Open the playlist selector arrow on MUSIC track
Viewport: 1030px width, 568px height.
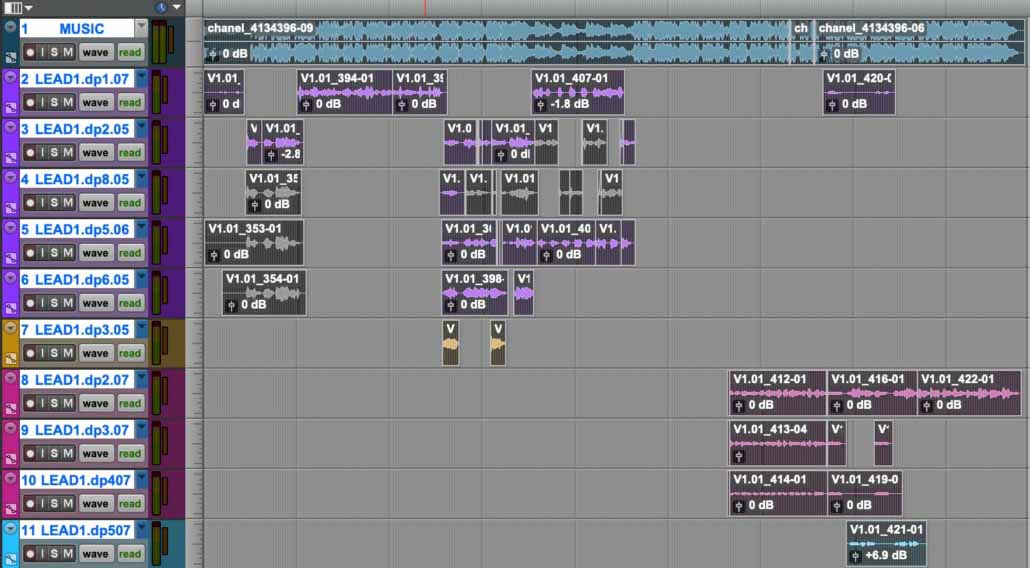tap(141, 28)
